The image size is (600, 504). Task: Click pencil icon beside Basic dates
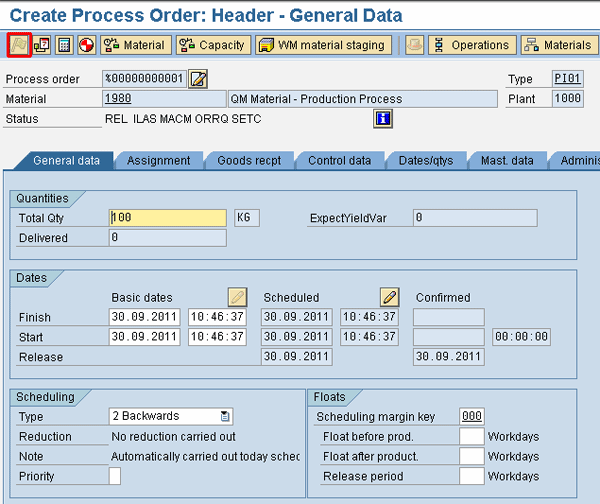pos(237,297)
